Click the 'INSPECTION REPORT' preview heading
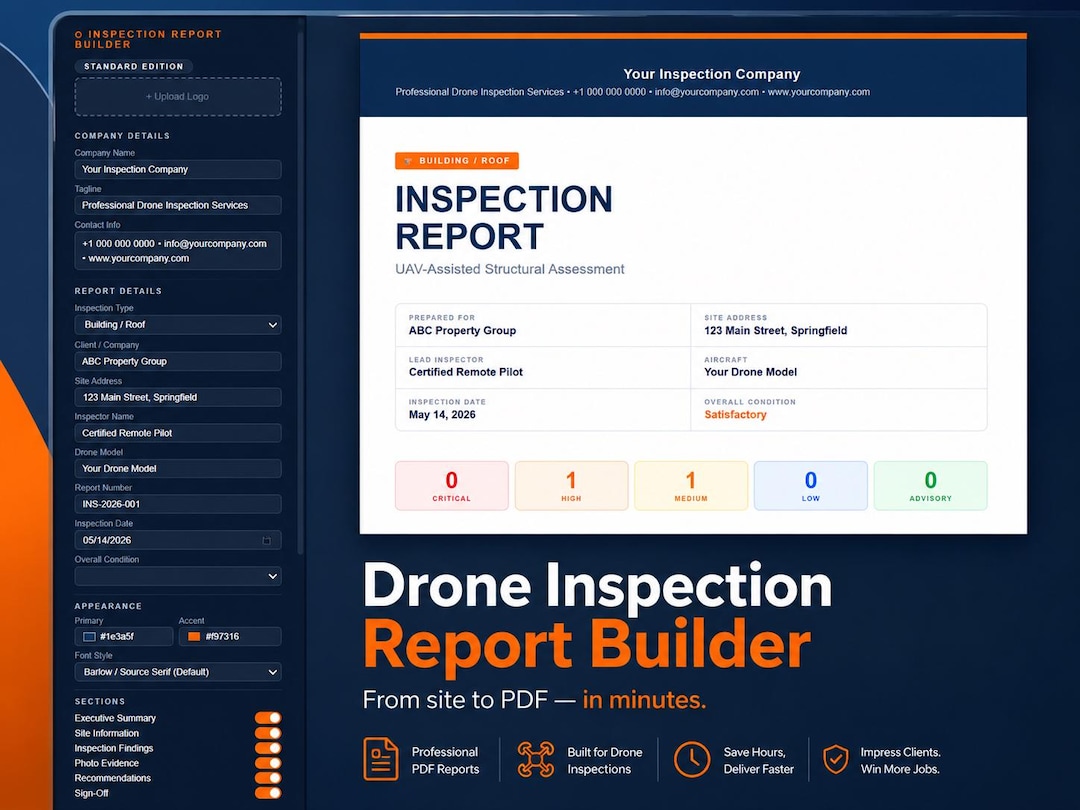 [503, 218]
